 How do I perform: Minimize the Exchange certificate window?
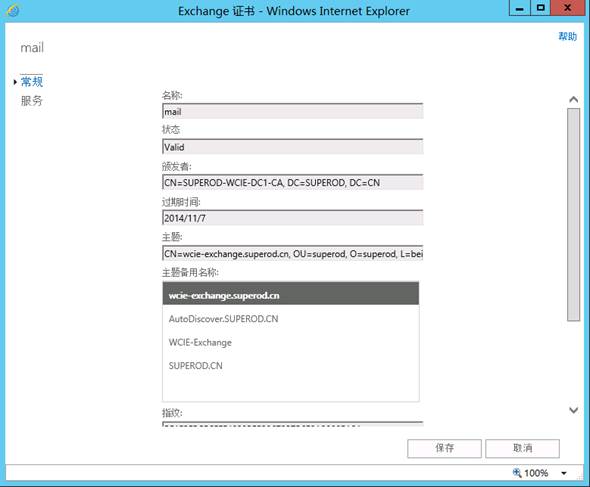point(520,8)
